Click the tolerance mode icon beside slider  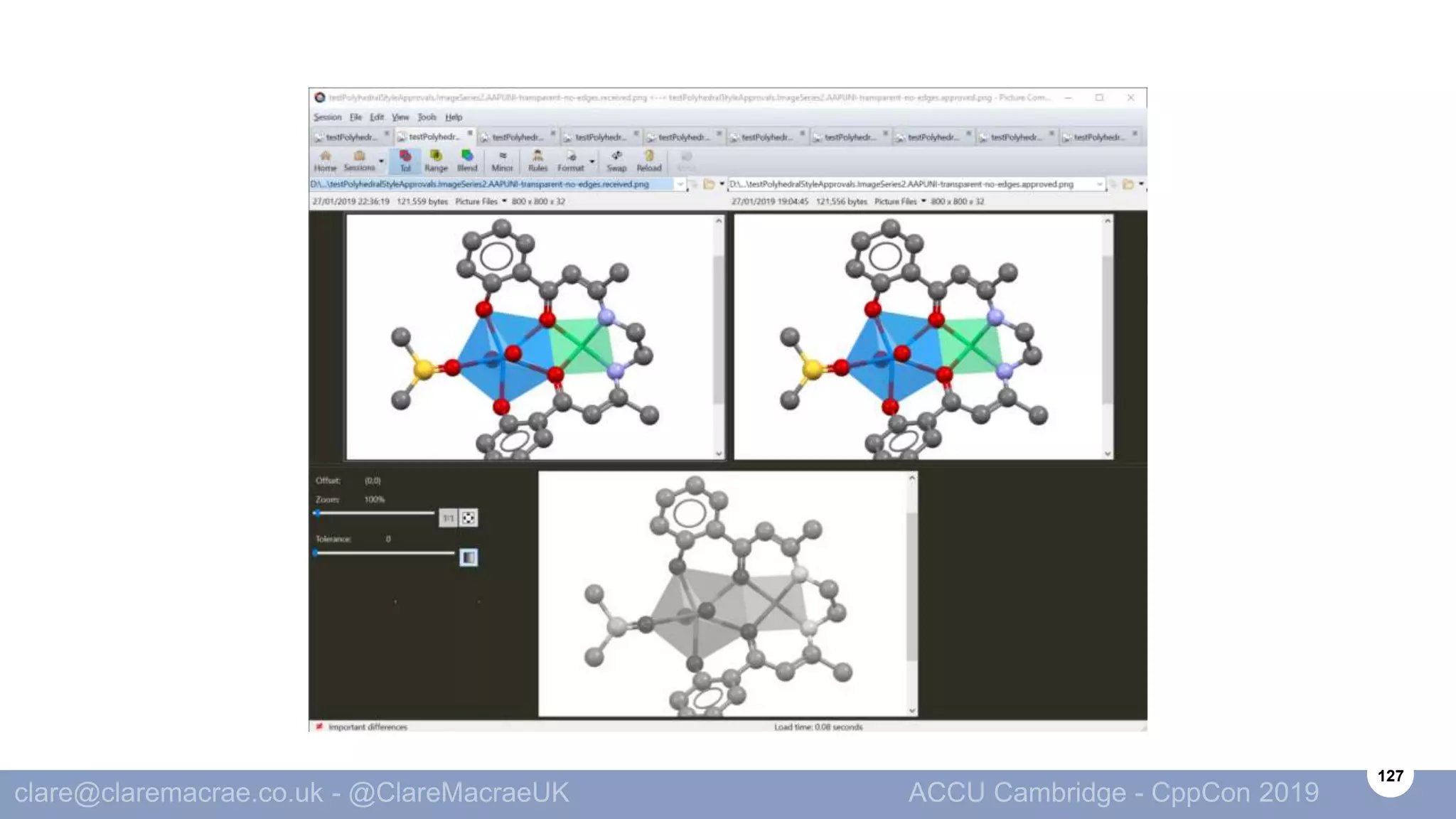469,557
